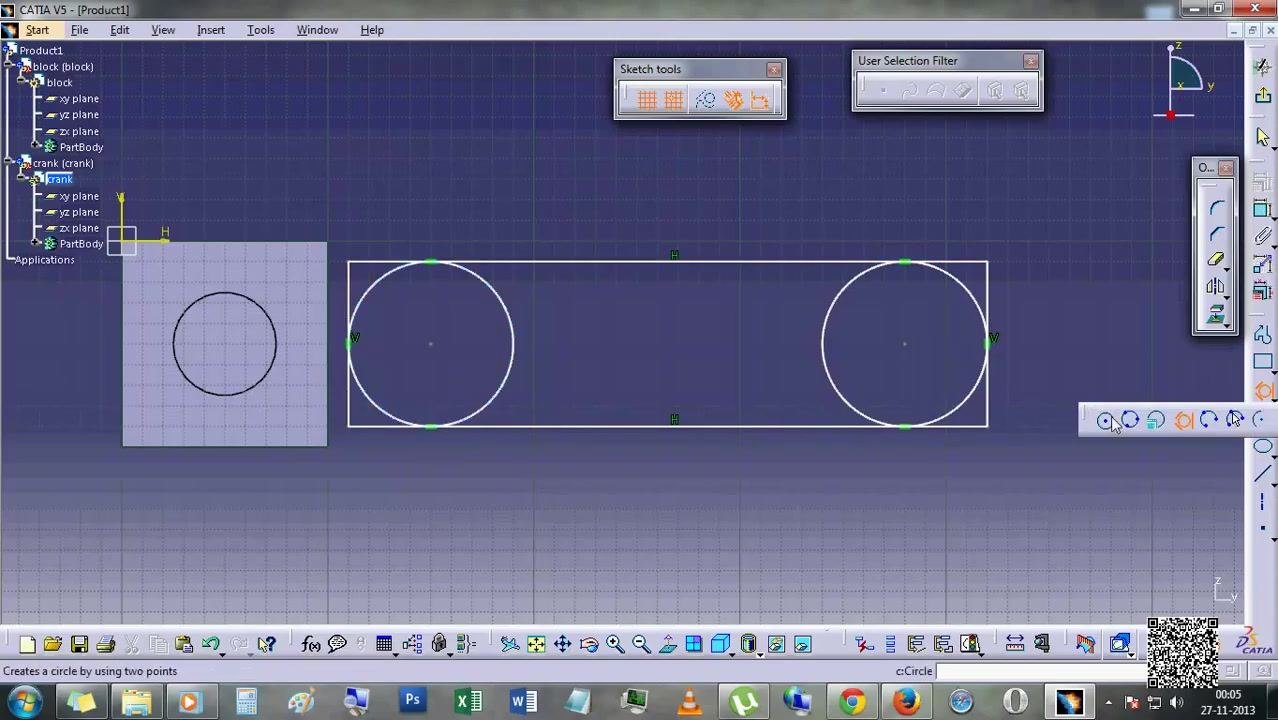Open the Tools menu
1278x720 pixels.
[261, 30]
